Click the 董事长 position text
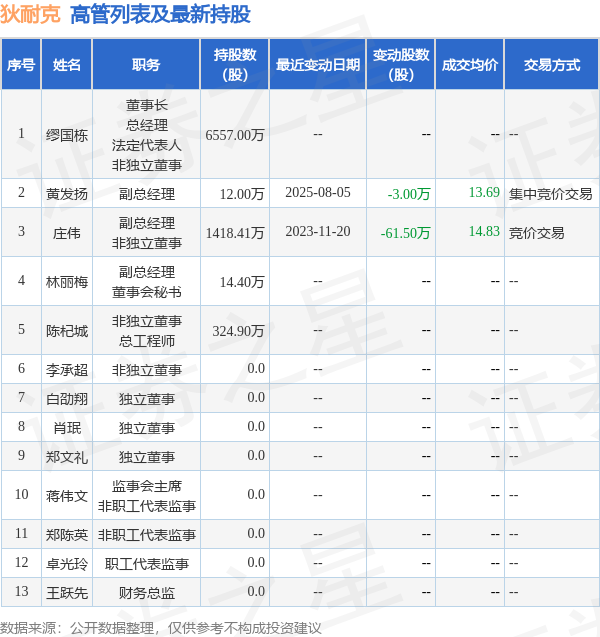Viewport: 600px width, 637px height. (x=146, y=105)
